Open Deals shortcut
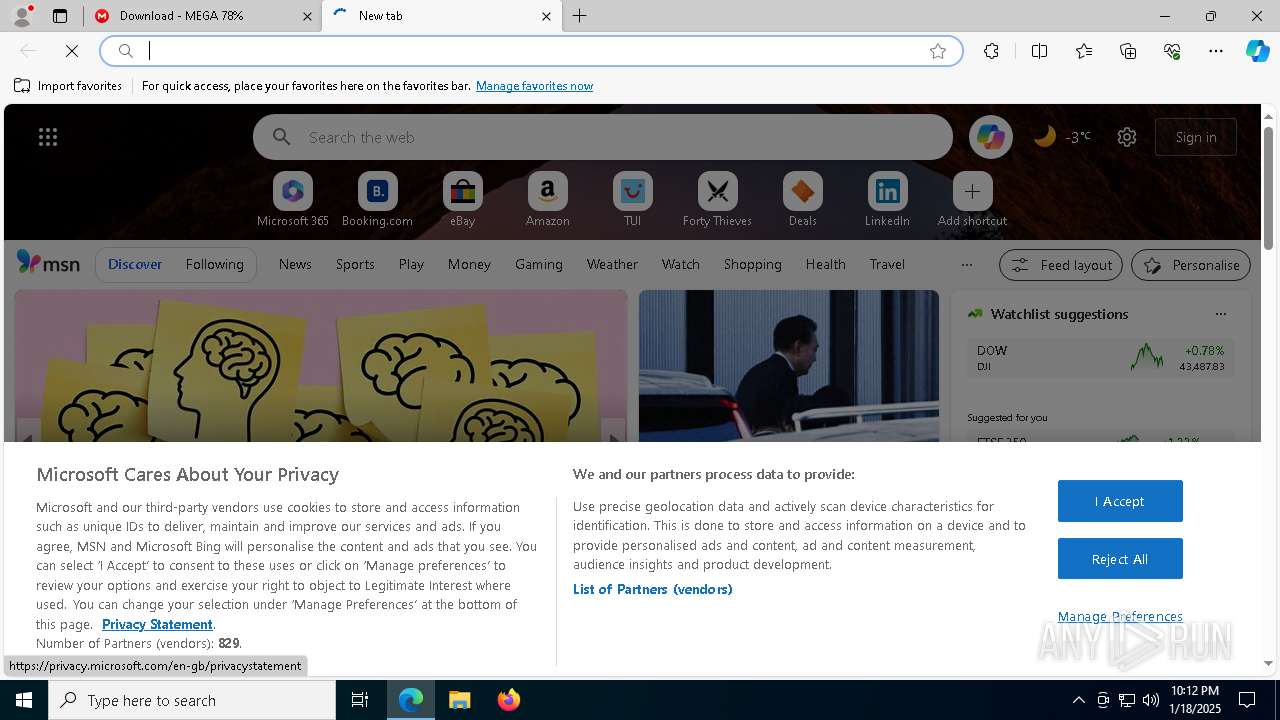1280x720 pixels. (x=803, y=199)
